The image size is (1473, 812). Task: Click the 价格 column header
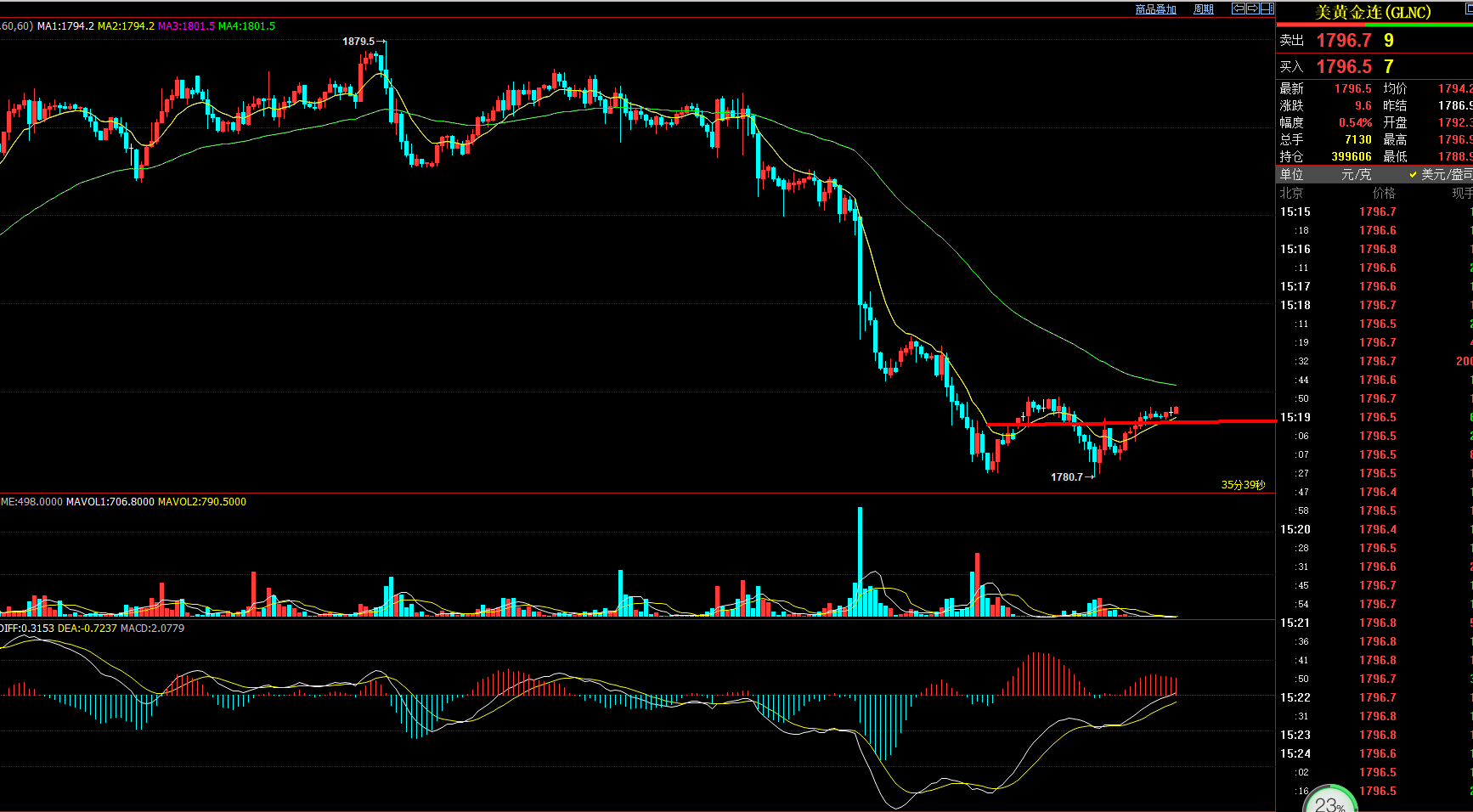1384,193
